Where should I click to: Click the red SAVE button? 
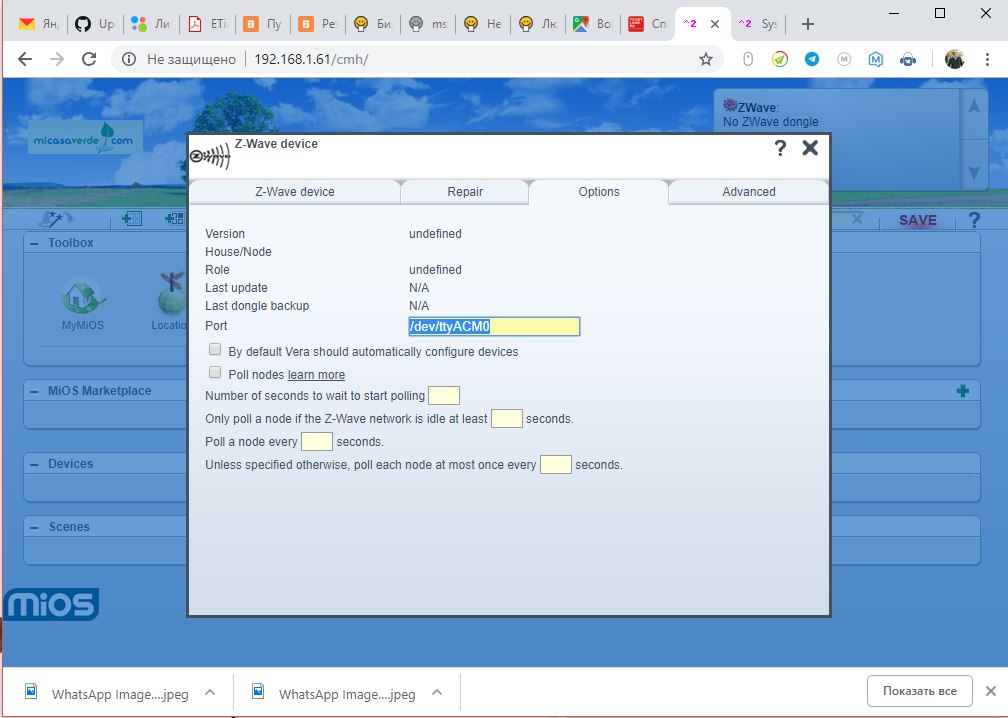pos(917,220)
